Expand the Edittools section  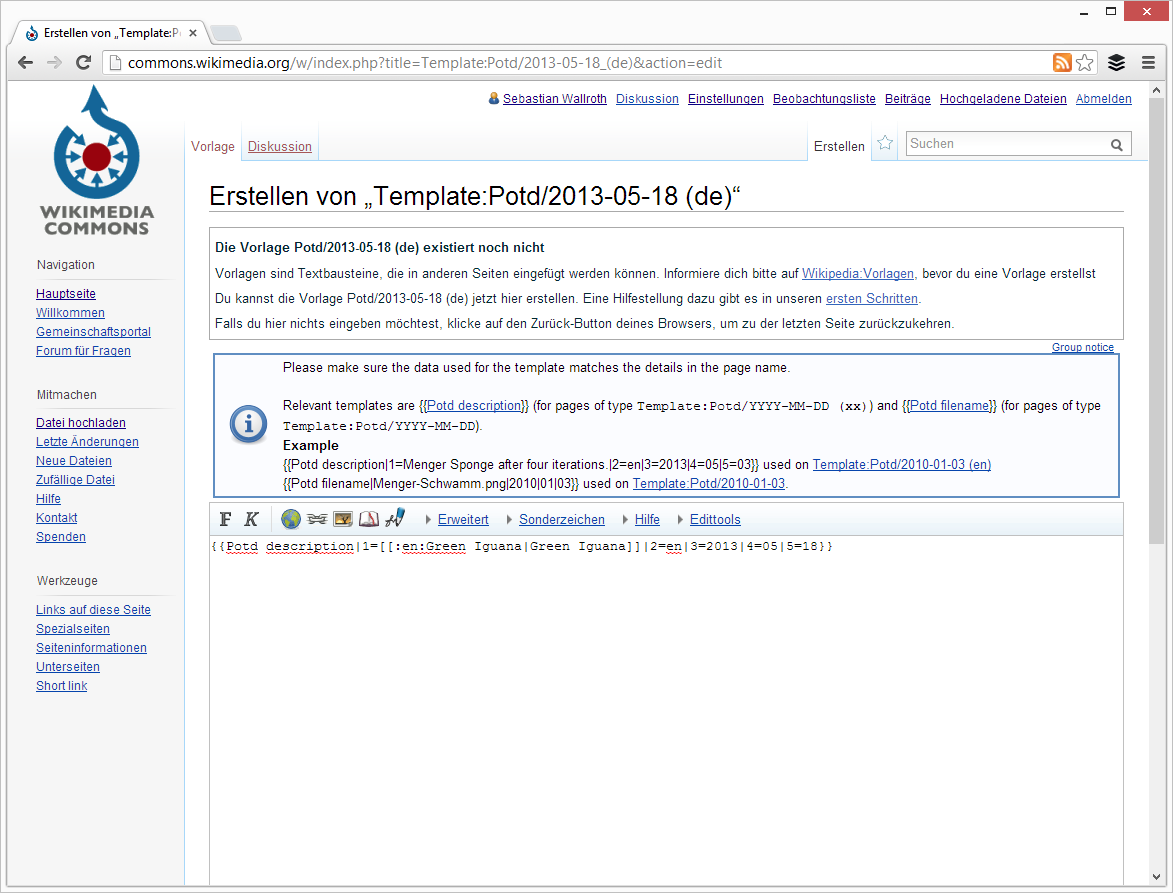point(714,520)
